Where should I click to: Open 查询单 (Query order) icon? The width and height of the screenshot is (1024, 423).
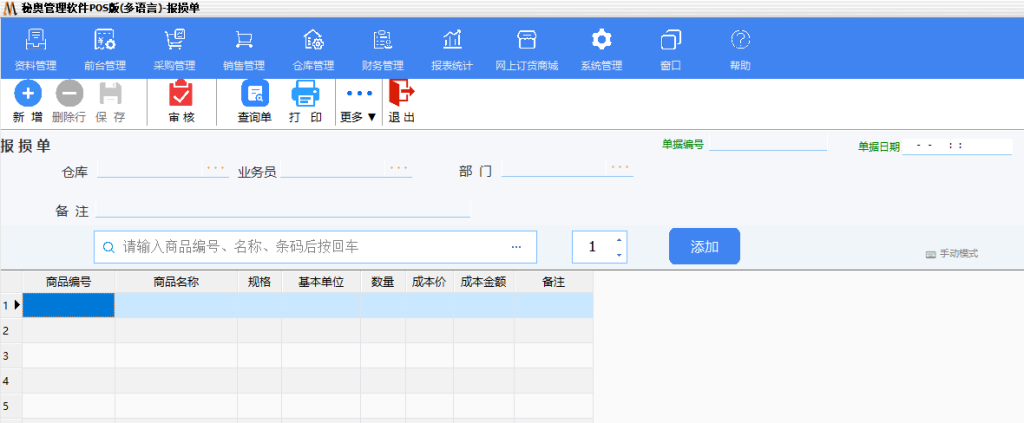[x=255, y=95]
